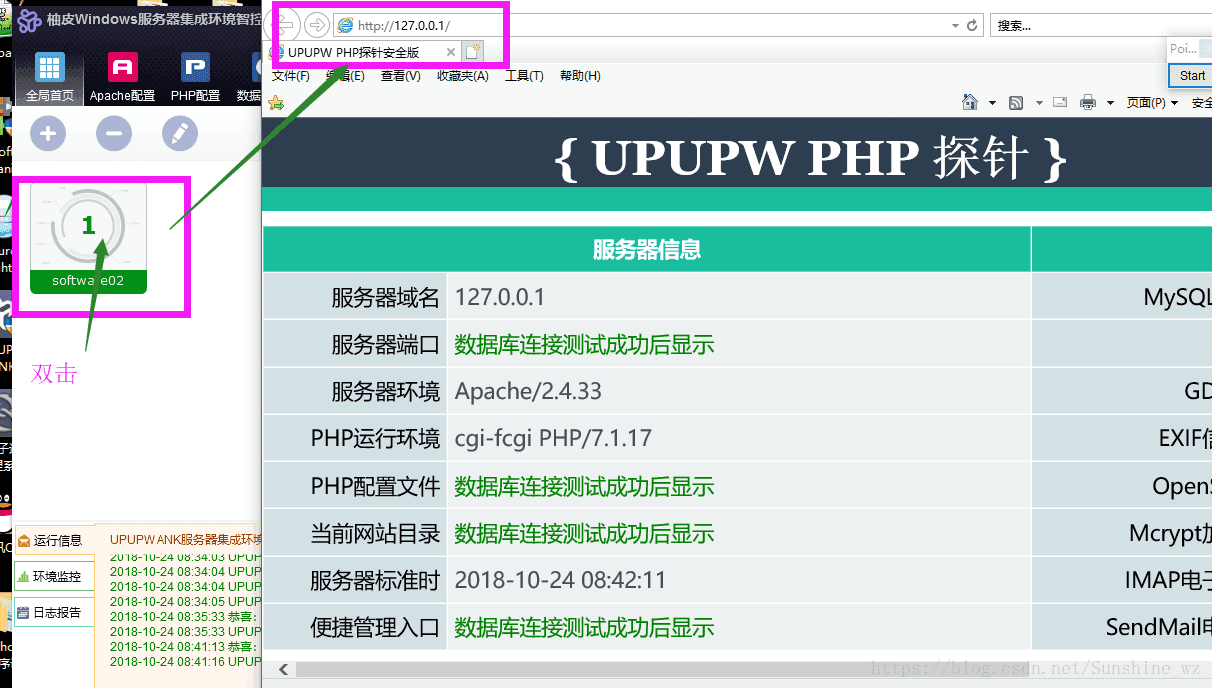1212x688 pixels.
Task: Click the Apache/2.4.33 value text
Action: click(x=528, y=391)
